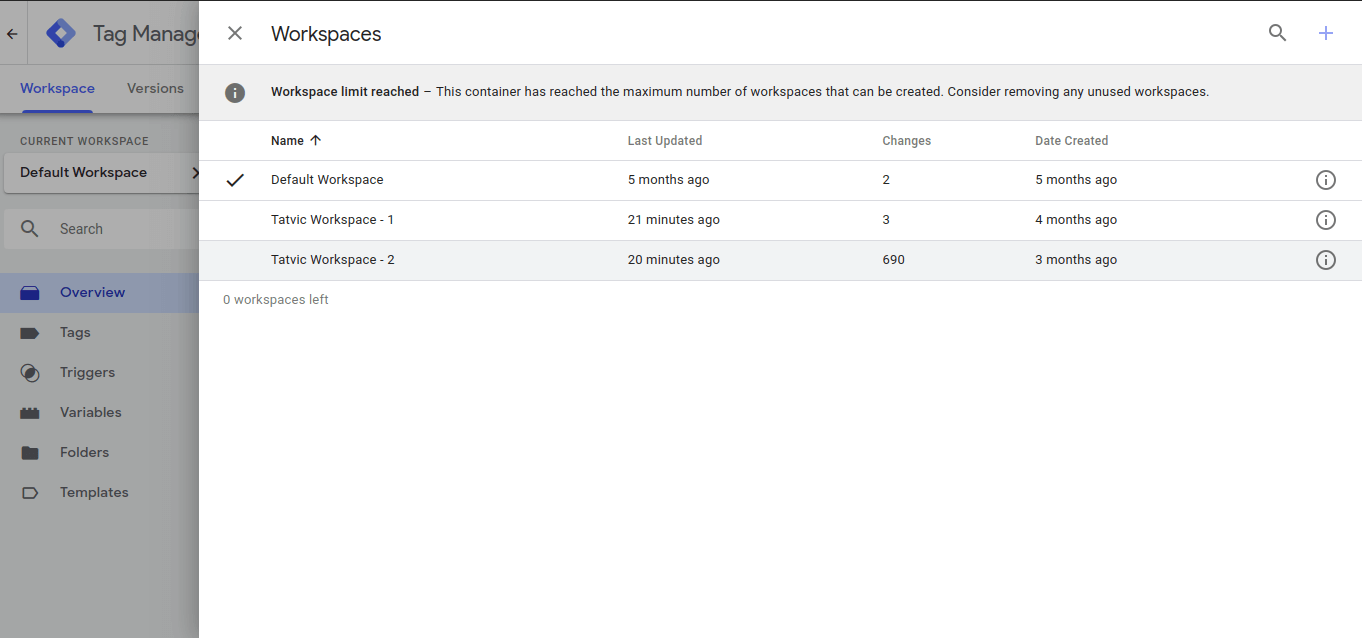The image size is (1362, 638).
Task: Click the CURRENT WORKSPACE label
Action: [84, 141]
